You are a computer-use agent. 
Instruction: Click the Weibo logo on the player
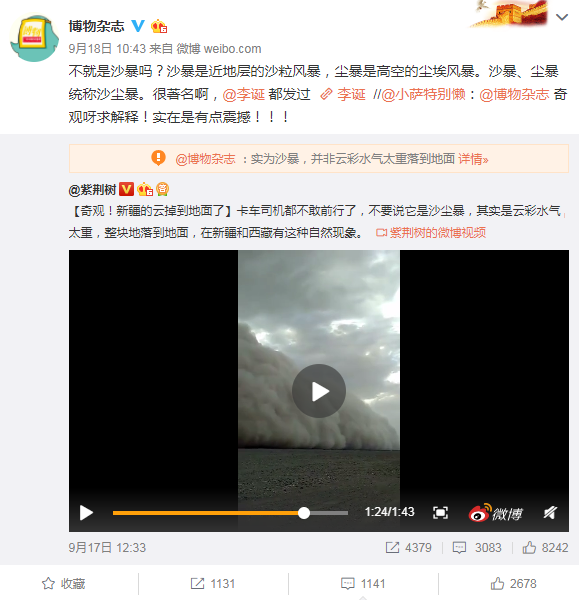[x=496, y=513]
